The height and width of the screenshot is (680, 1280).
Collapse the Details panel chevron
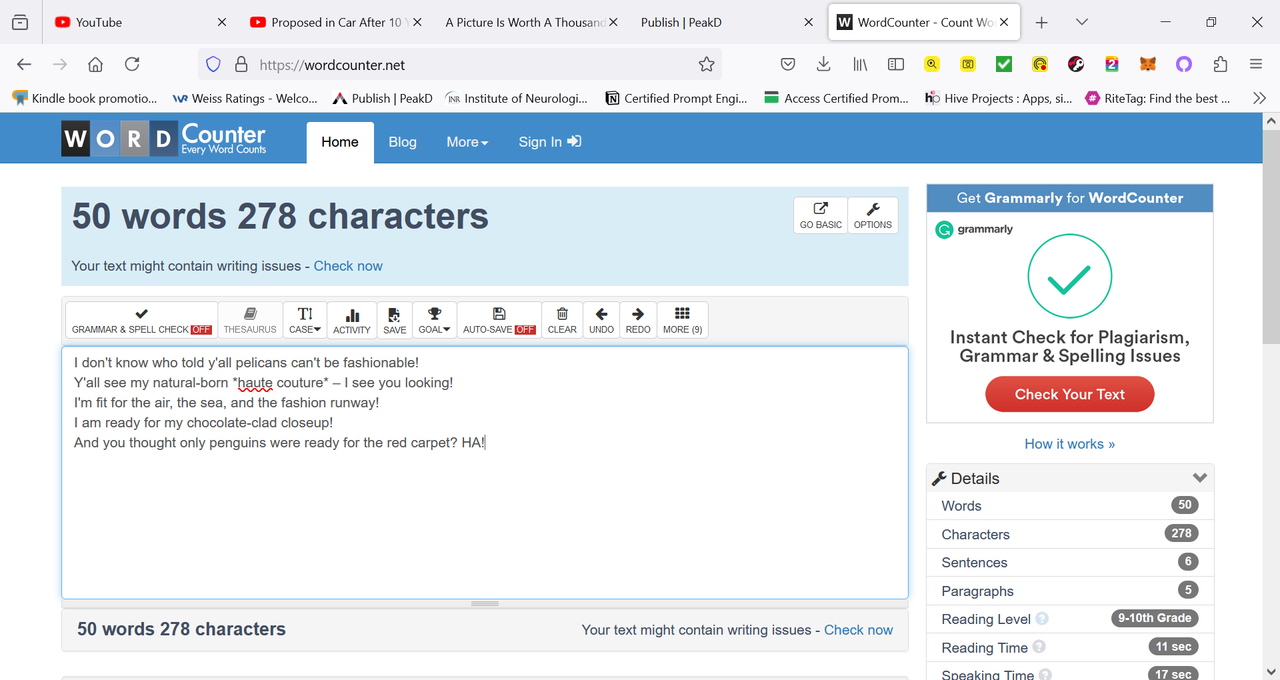coord(1200,478)
